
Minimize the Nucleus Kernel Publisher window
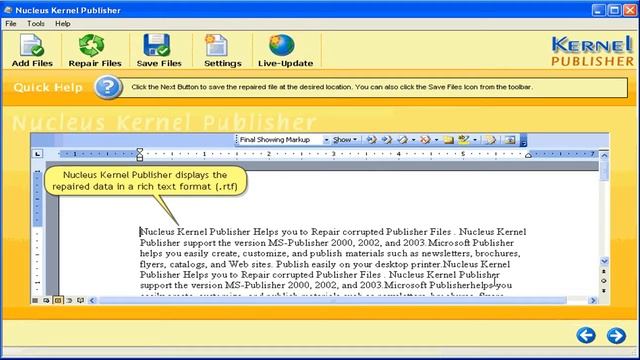tap(598, 10)
